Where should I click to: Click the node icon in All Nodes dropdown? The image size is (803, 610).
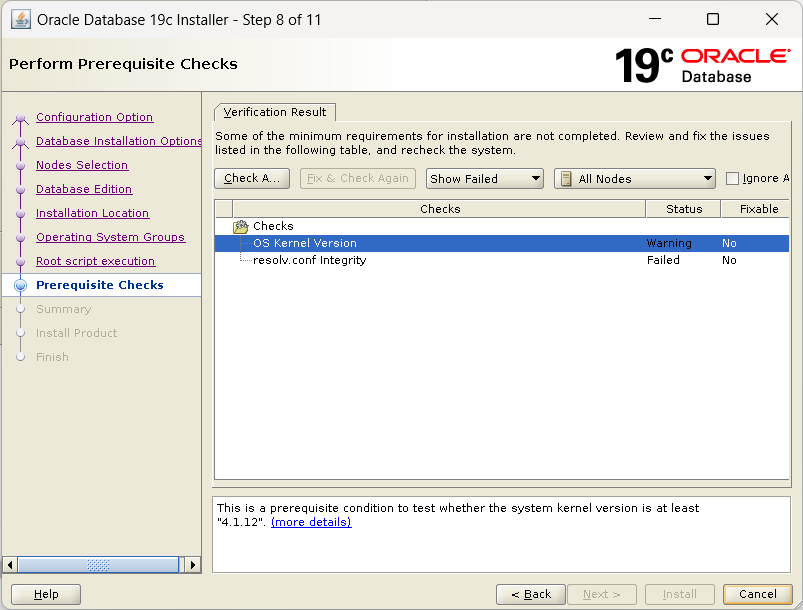click(x=566, y=179)
